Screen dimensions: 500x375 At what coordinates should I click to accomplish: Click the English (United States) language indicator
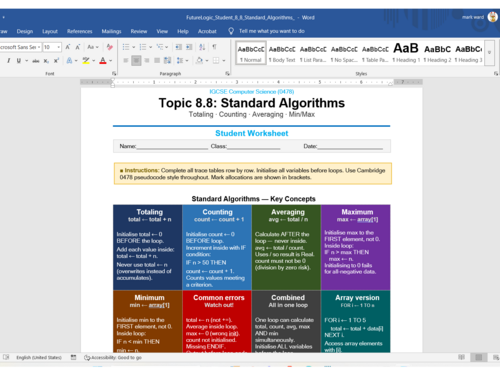click(39, 358)
